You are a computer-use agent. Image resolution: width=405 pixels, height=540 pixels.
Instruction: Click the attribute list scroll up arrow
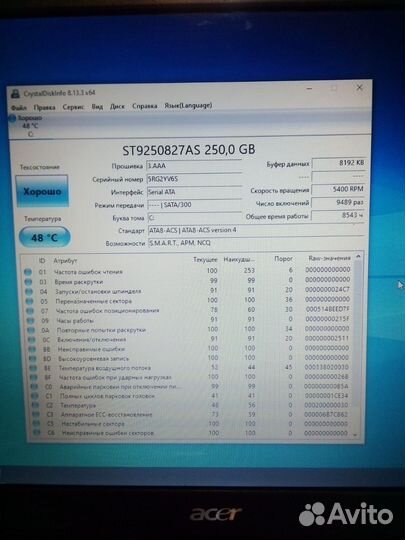pyautogui.click(x=358, y=257)
